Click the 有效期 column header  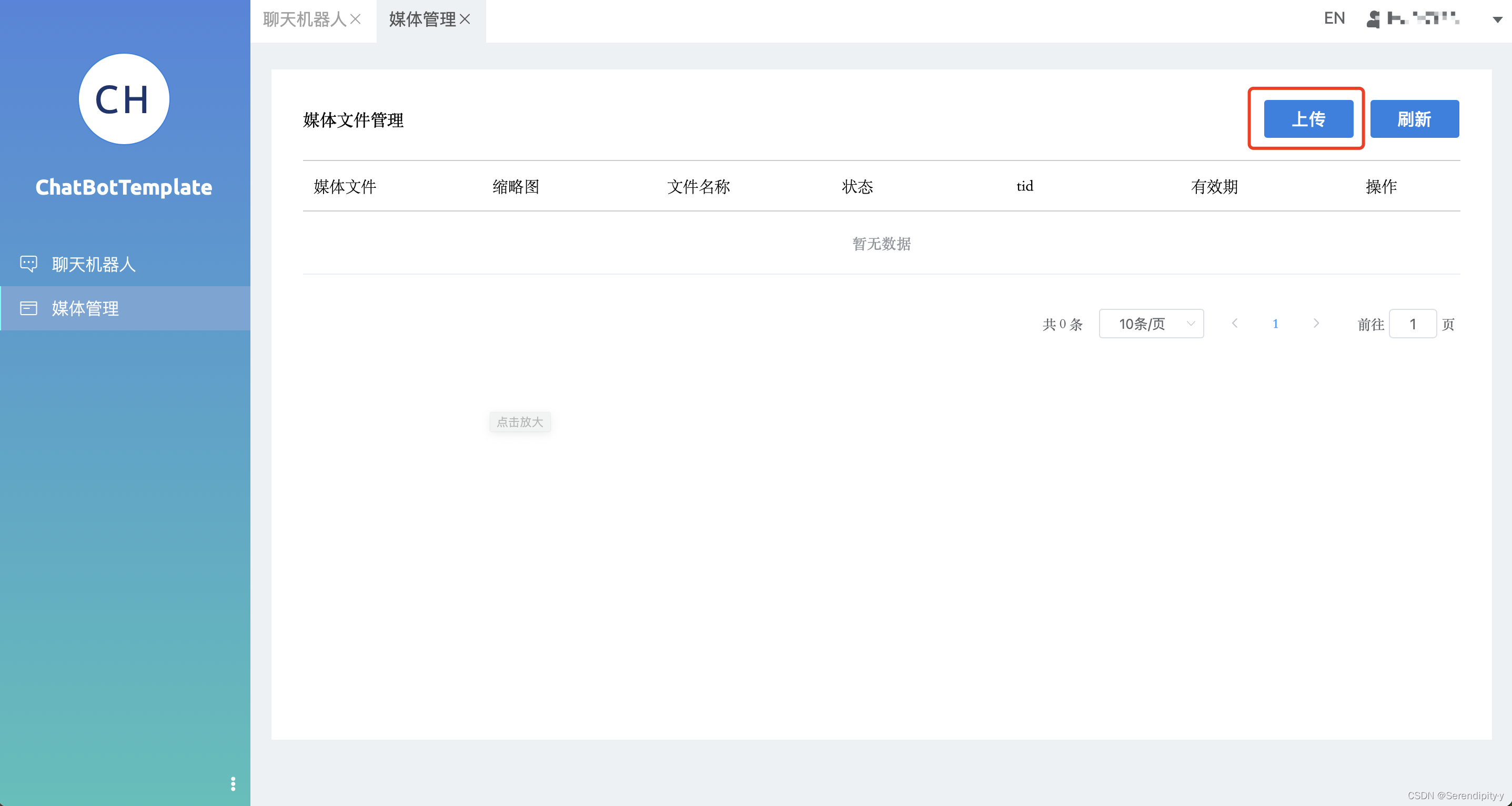pyautogui.click(x=1214, y=187)
